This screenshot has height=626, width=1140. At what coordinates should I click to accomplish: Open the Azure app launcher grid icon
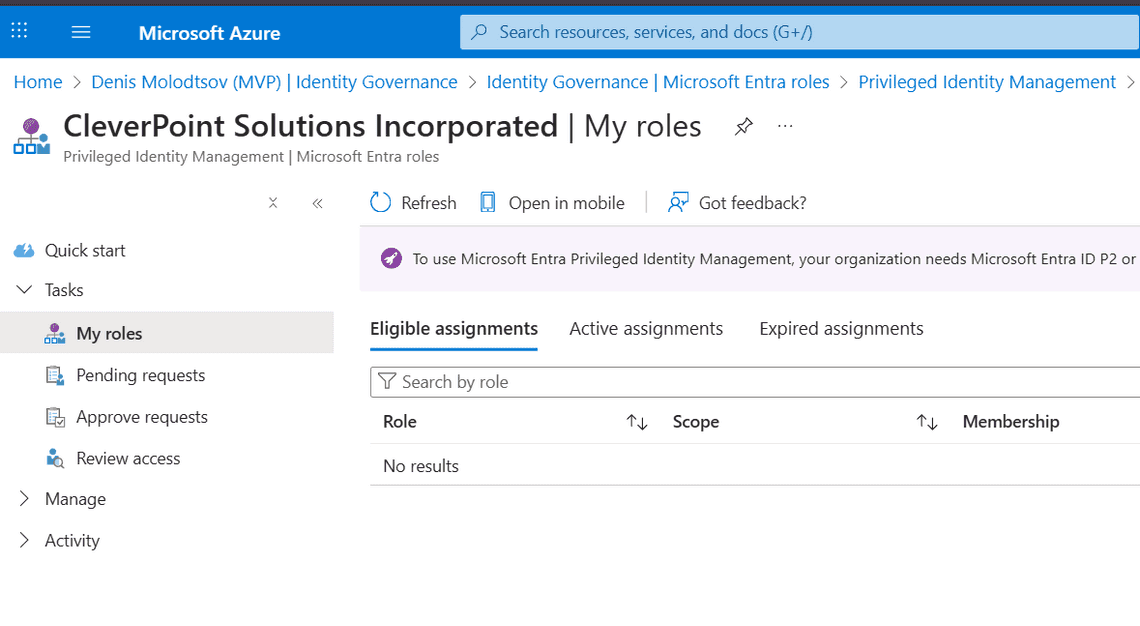point(19,32)
